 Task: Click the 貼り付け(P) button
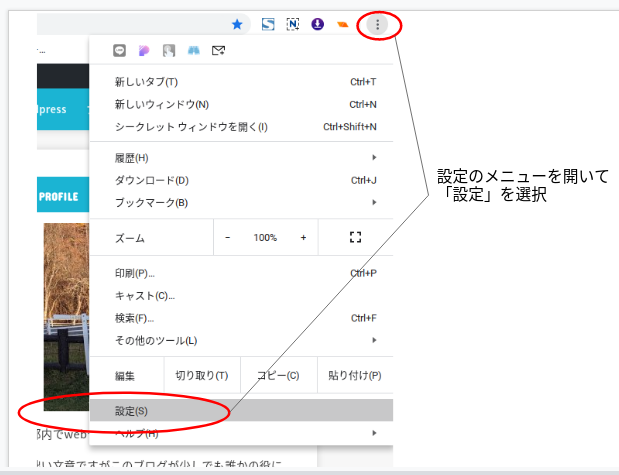click(x=355, y=375)
